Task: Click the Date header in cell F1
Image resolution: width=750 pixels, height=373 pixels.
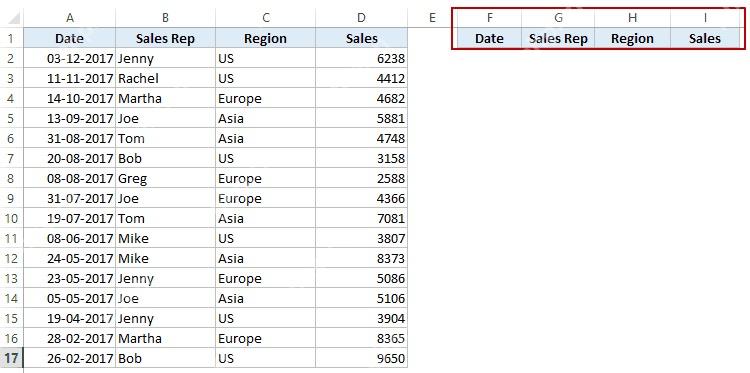Action: pyautogui.click(x=489, y=38)
